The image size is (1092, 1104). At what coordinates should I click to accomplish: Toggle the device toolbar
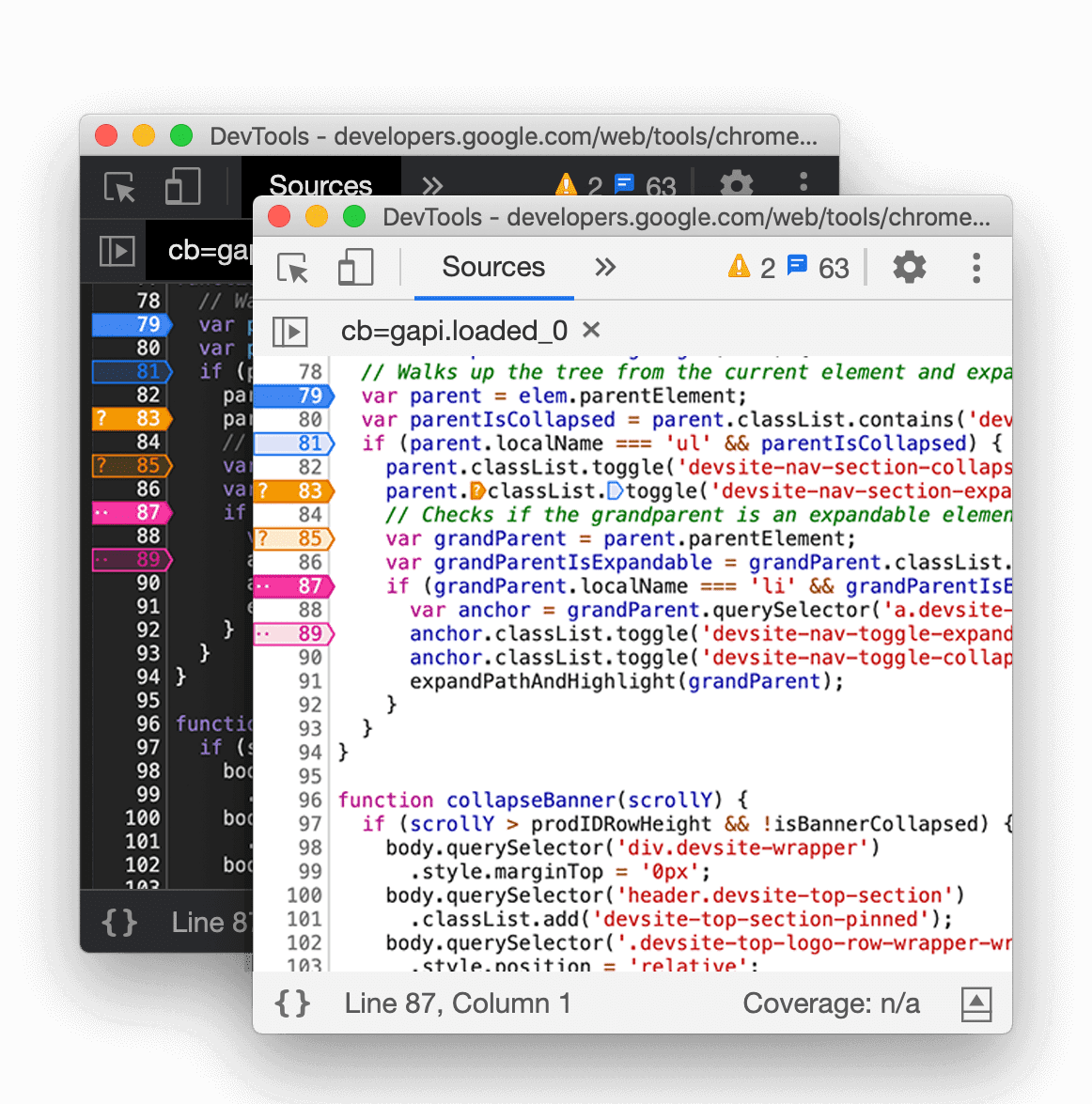tap(354, 267)
